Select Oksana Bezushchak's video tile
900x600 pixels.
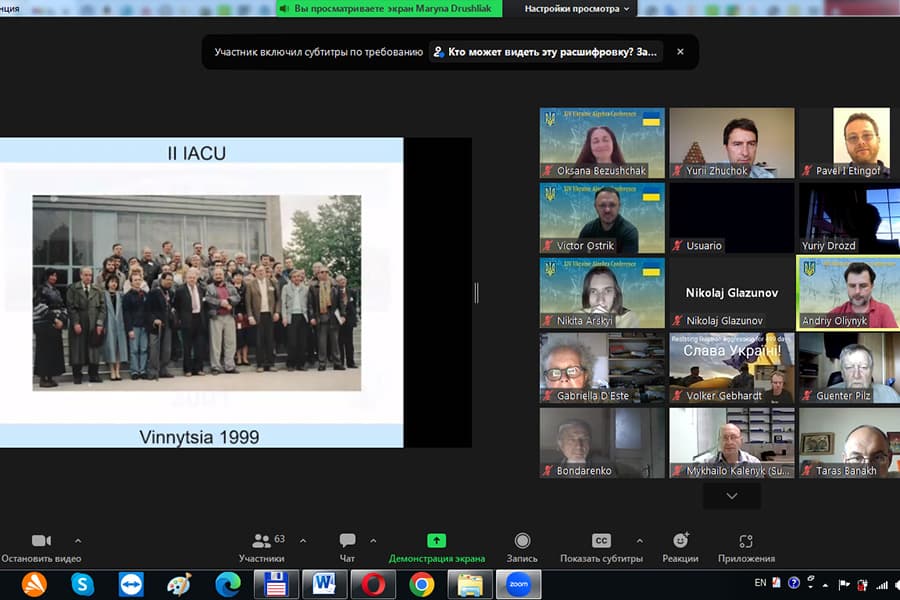coord(602,143)
